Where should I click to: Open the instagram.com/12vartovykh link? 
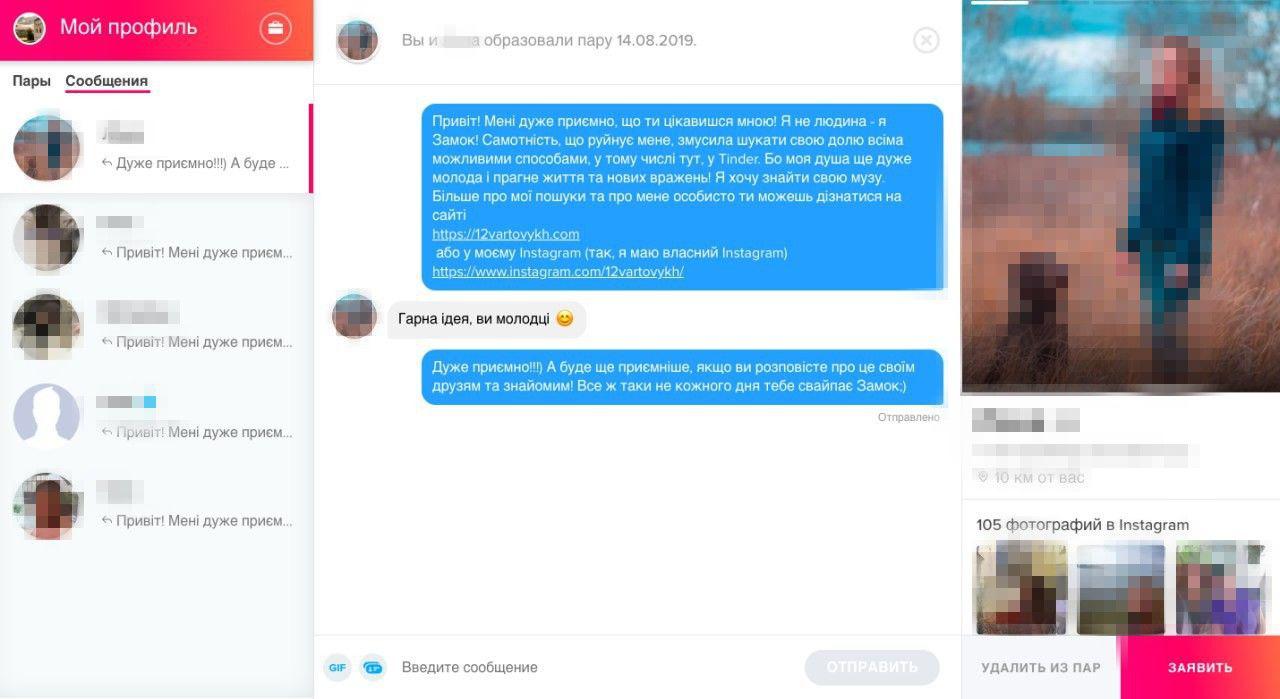tap(558, 271)
